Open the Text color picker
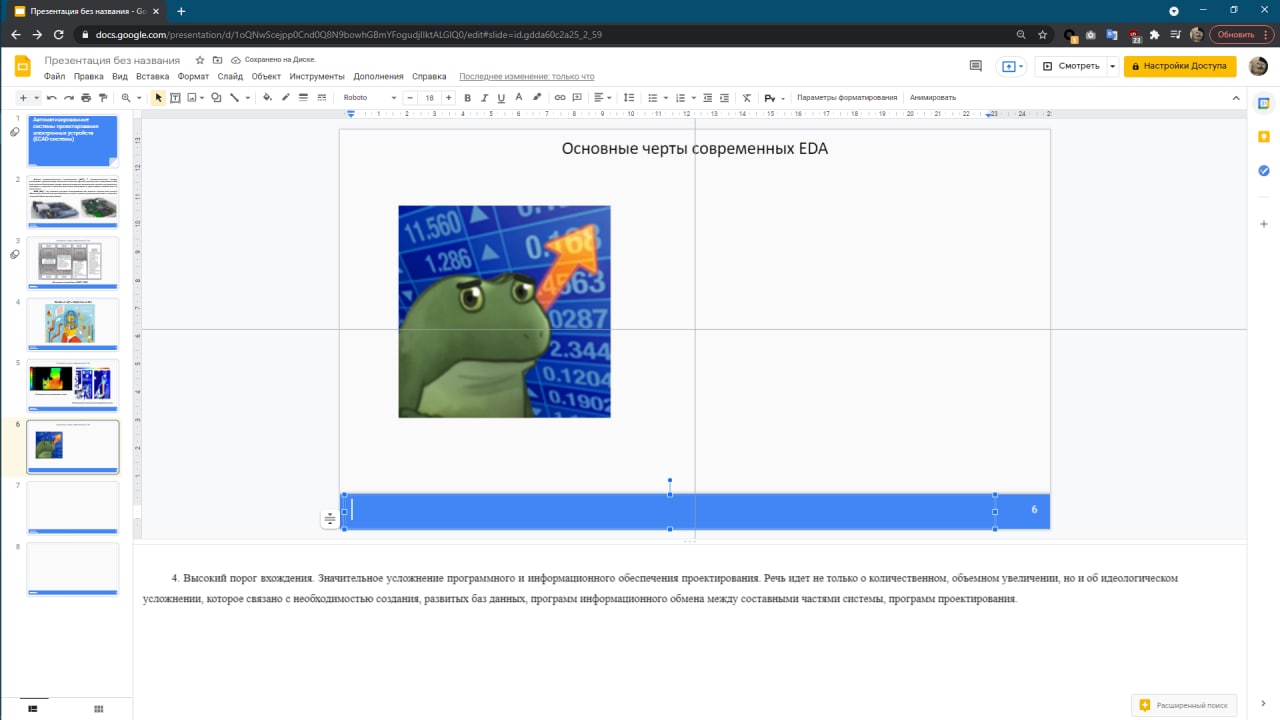The width and height of the screenshot is (1280, 720). pos(519,98)
